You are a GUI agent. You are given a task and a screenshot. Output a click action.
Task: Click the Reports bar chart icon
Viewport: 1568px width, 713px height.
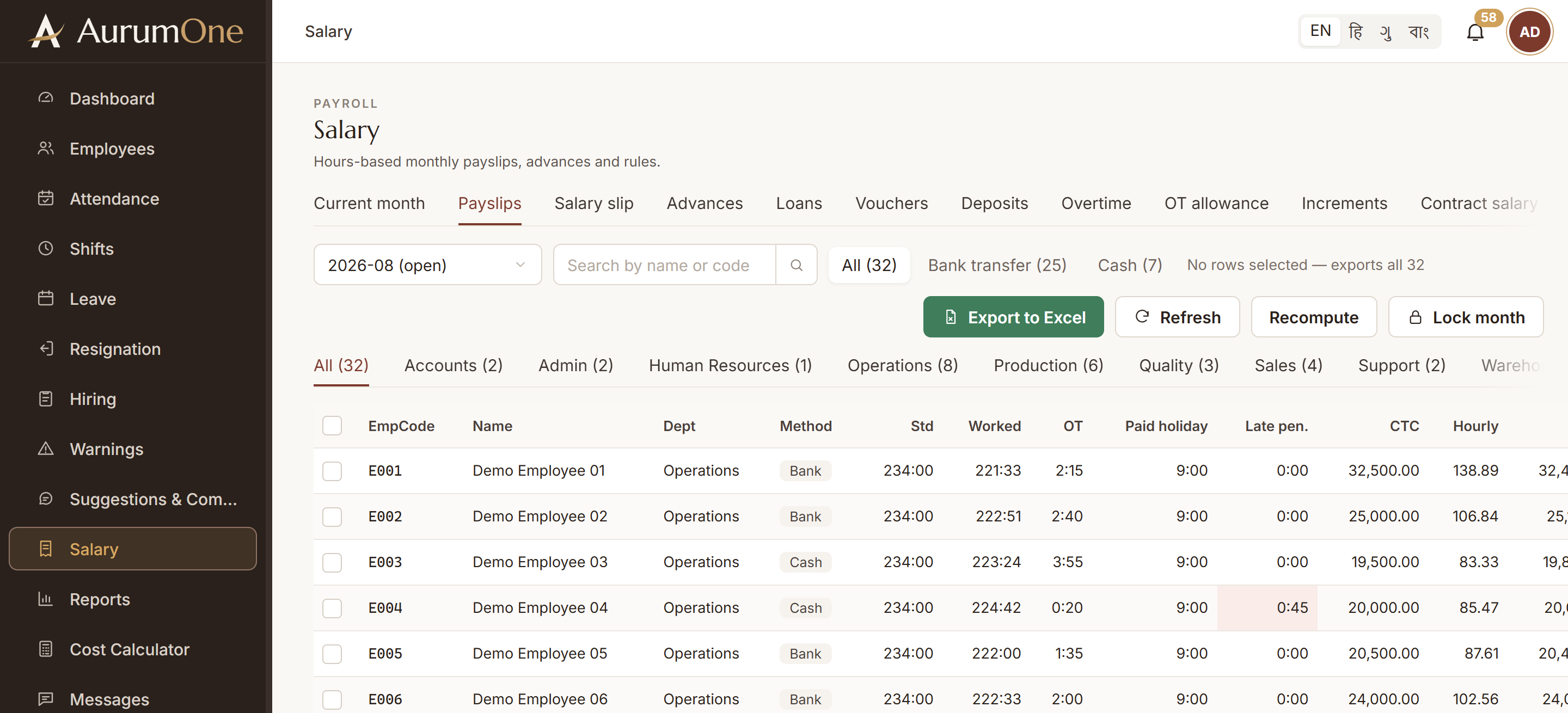[46, 599]
